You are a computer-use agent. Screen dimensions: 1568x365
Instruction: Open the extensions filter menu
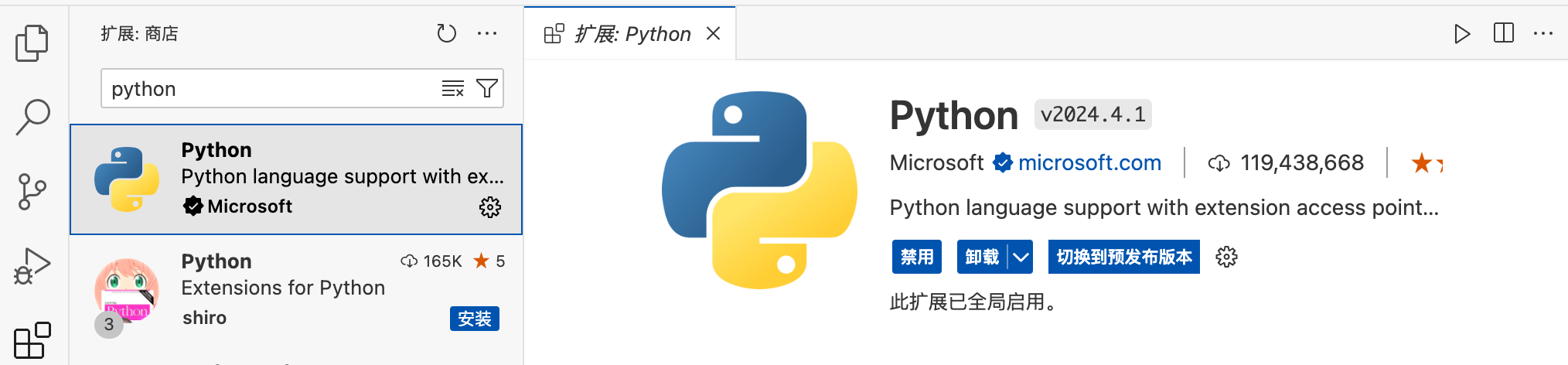pos(487,89)
